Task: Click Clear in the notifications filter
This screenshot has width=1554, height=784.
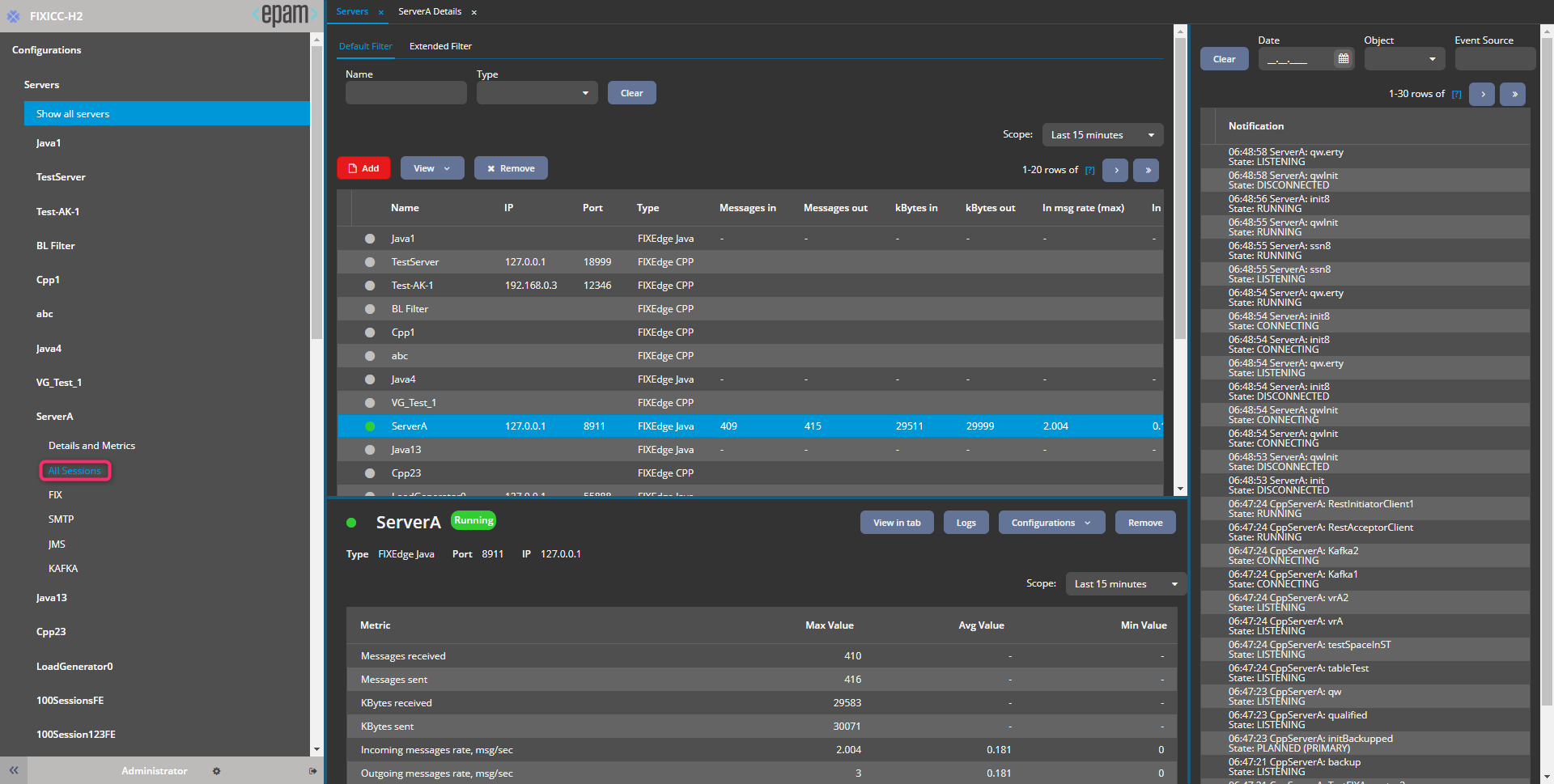Action: [x=1224, y=59]
